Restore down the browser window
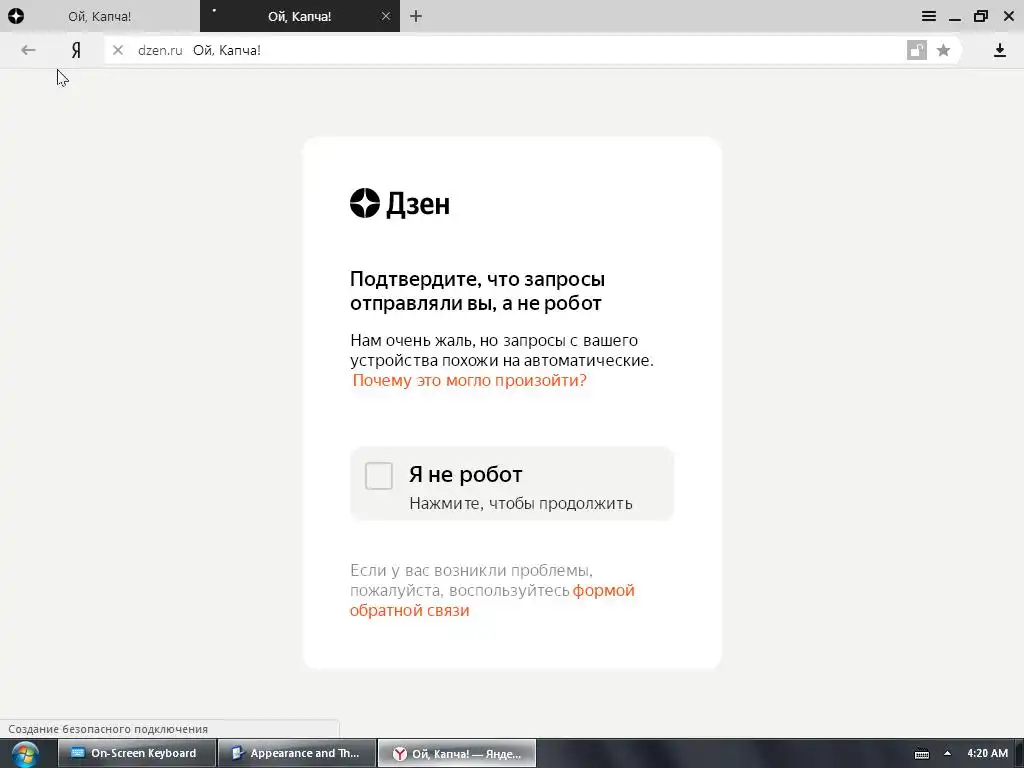This screenshot has height=768, width=1024. pyautogui.click(x=981, y=16)
